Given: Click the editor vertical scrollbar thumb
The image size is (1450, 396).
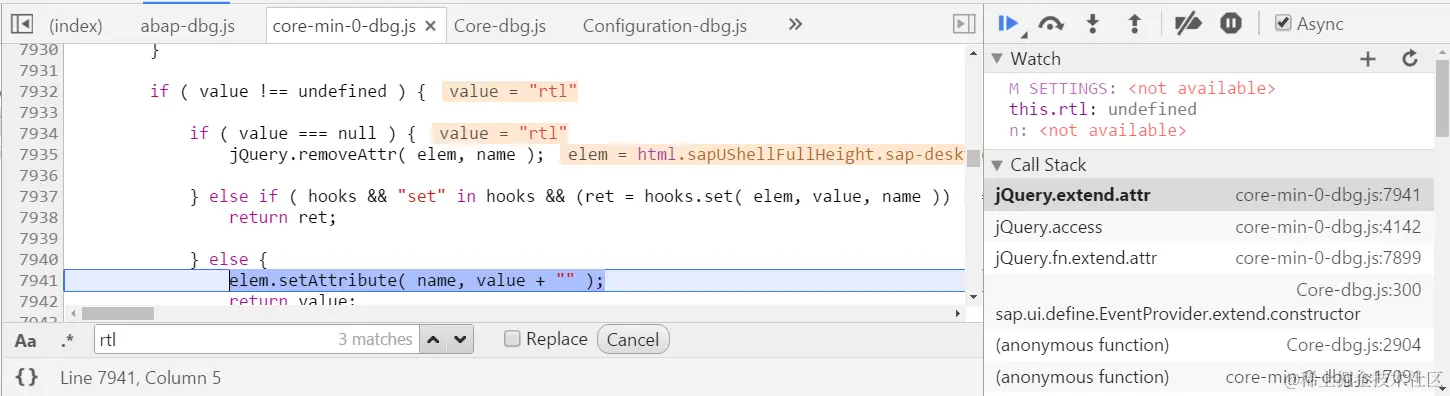Looking at the screenshot, I should coord(973,157).
